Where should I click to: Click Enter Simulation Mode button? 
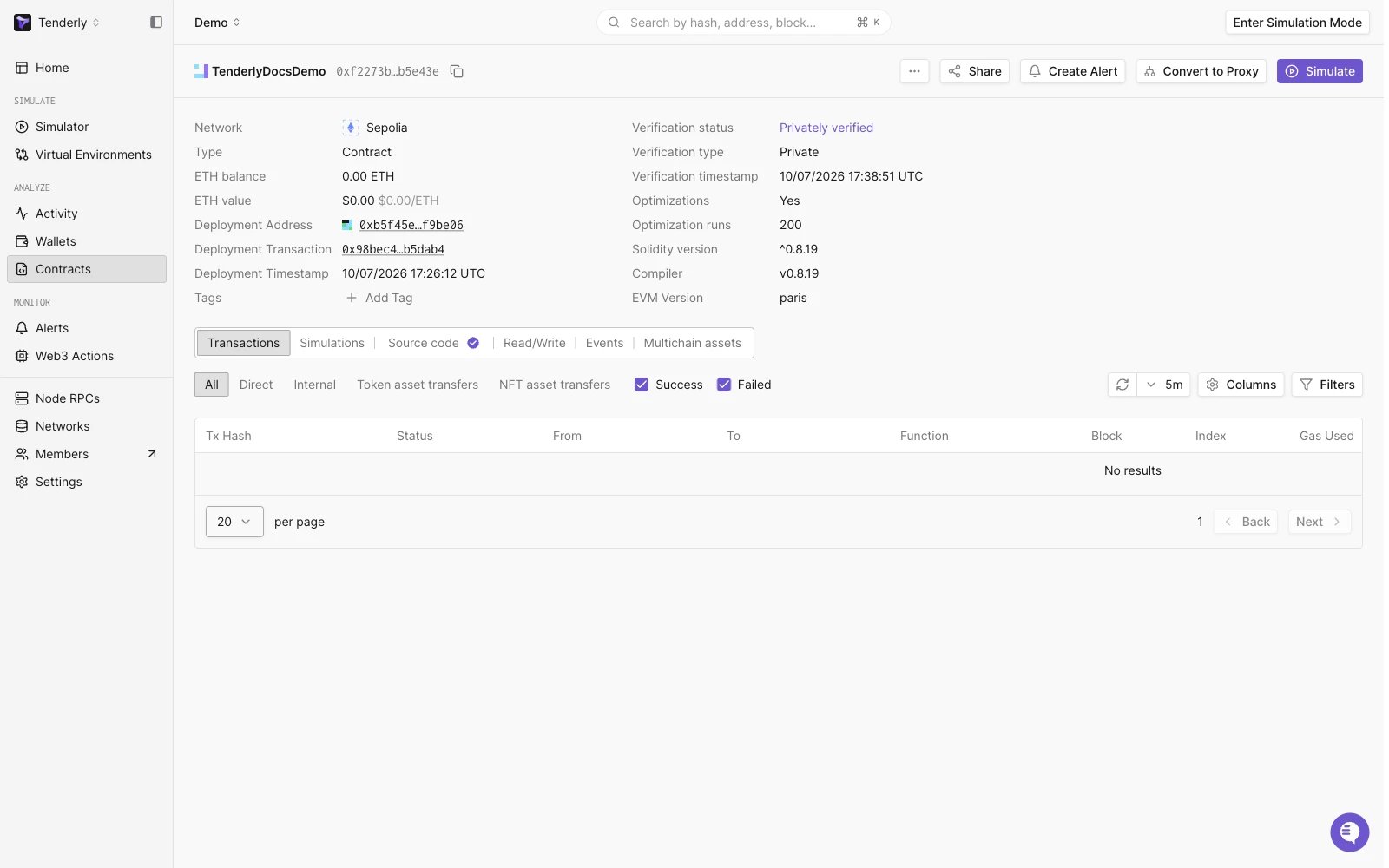1297,23
